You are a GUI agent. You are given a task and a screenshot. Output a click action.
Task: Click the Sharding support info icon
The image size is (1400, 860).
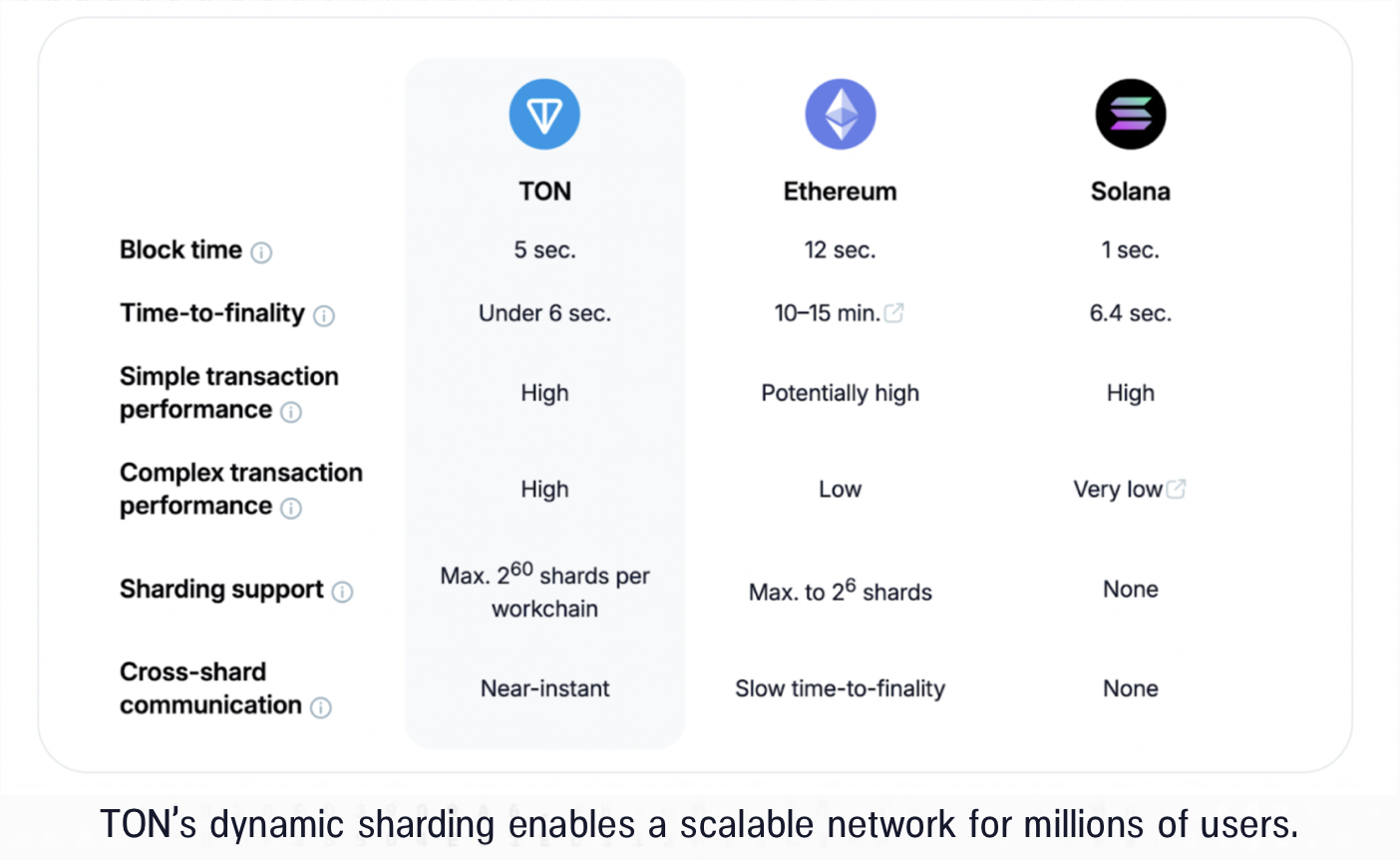tap(342, 593)
